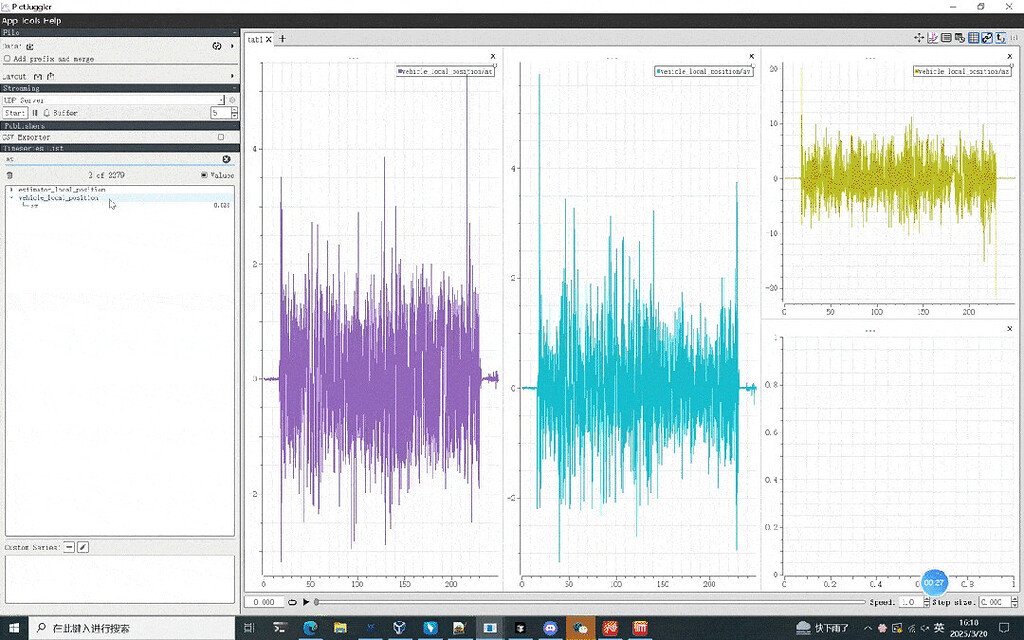Collapse the vehicle_local_position tree item

11,198
